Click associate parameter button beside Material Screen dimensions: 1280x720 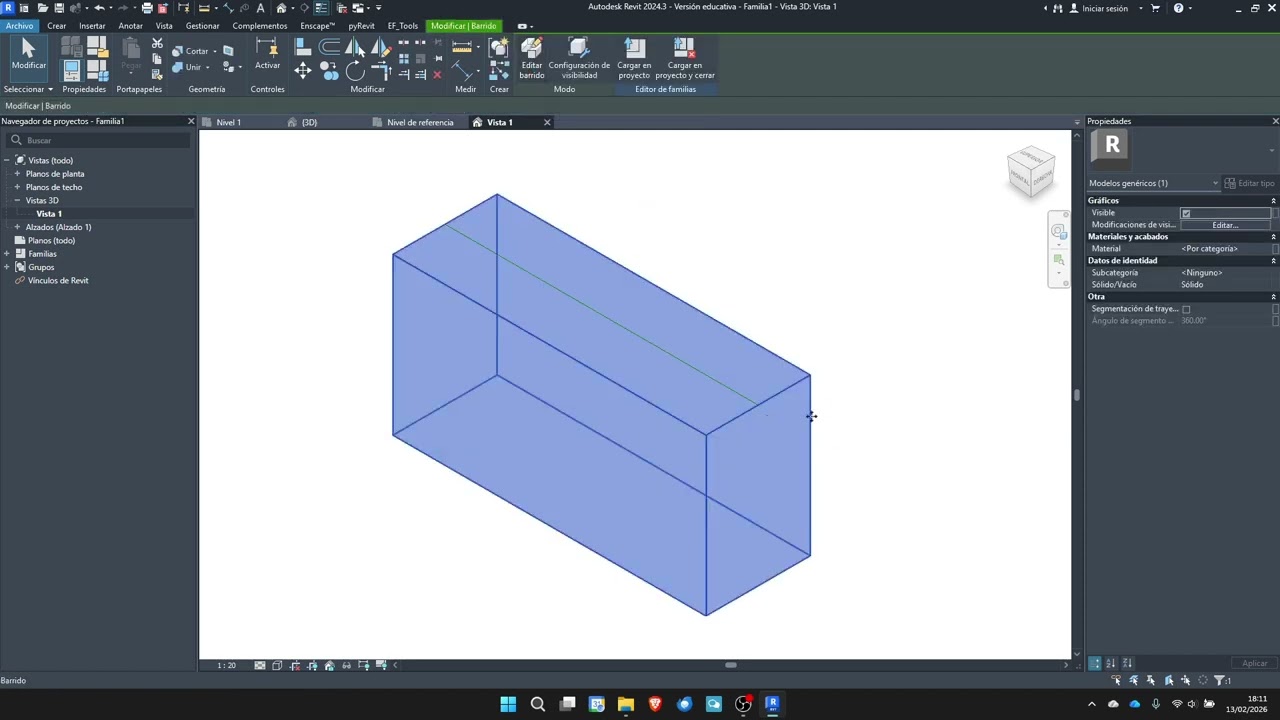tap(1275, 248)
